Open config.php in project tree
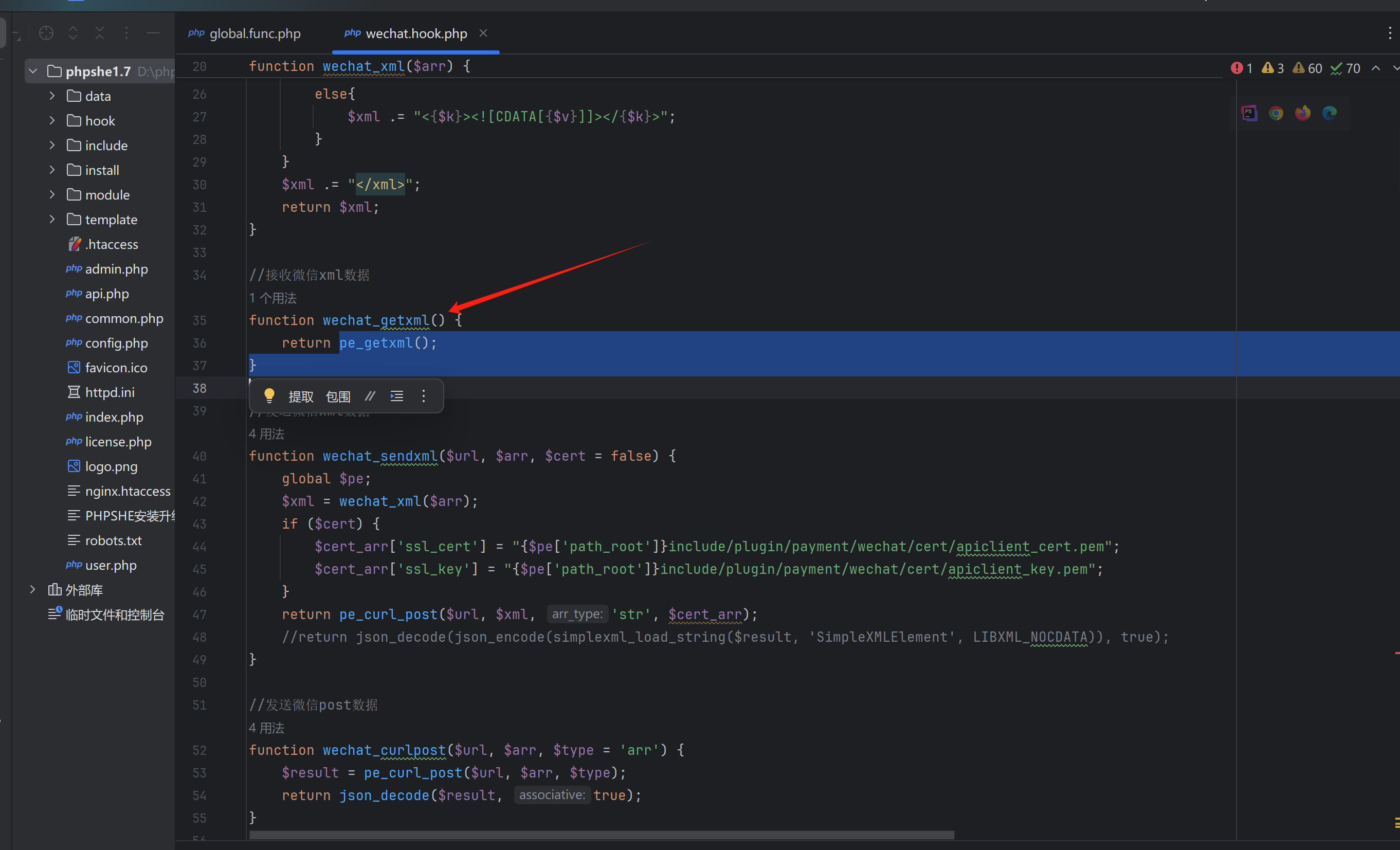Viewport: 1400px width, 850px height. click(116, 343)
